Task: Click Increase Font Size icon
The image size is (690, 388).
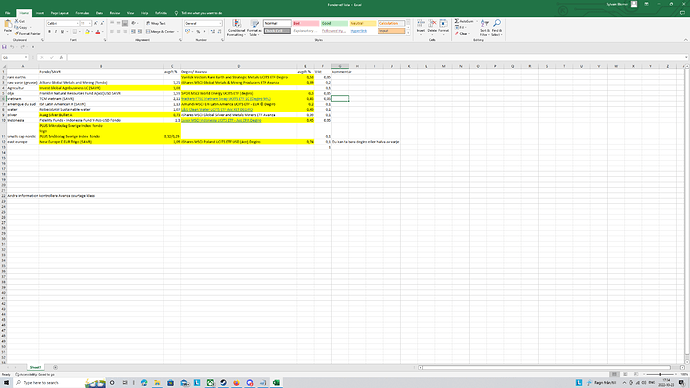Action: point(96,23)
